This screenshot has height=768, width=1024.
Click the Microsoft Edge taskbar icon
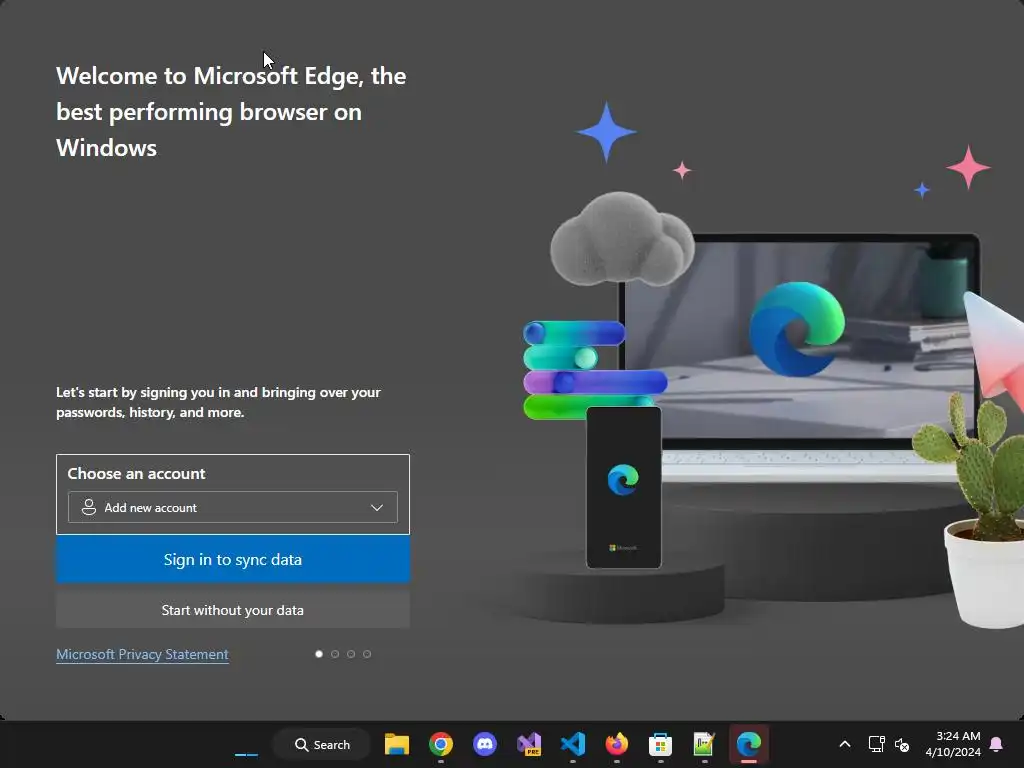click(x=748, y=744)
